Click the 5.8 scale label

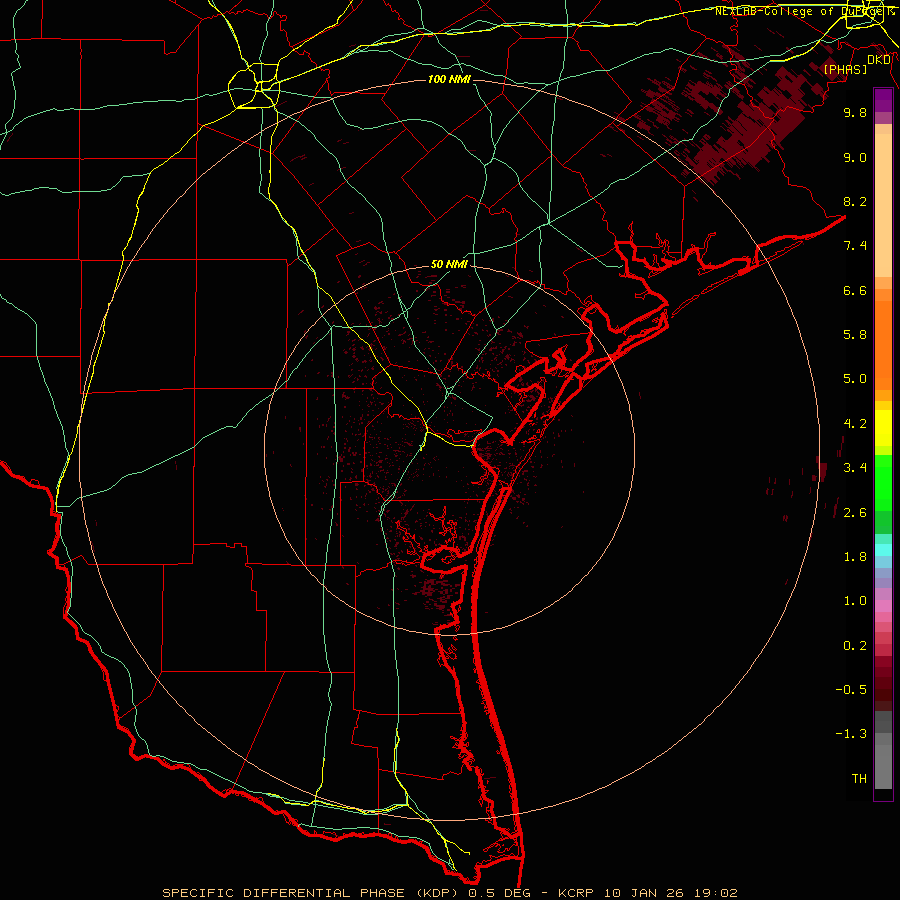tap(855, 335)
